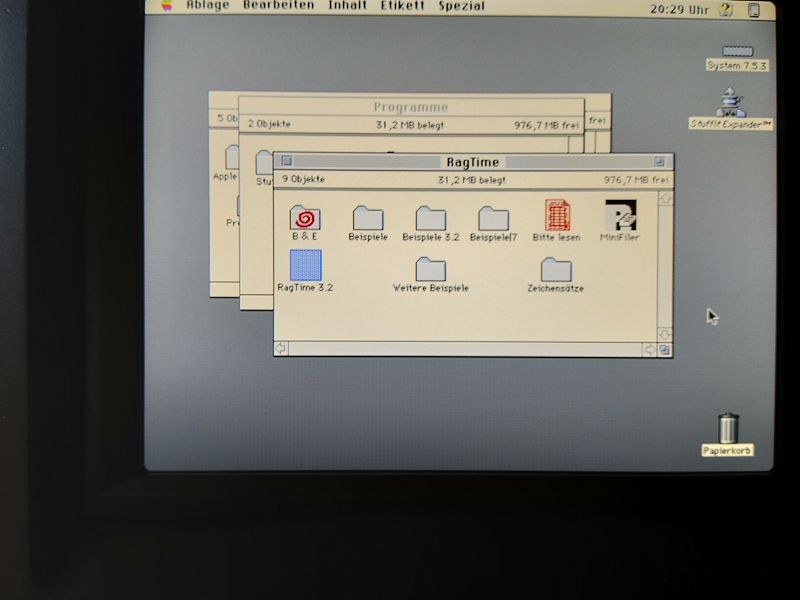This screenshot has width=800, height=600.
Task: Click the Programme window title
Action: click(411, 107)
